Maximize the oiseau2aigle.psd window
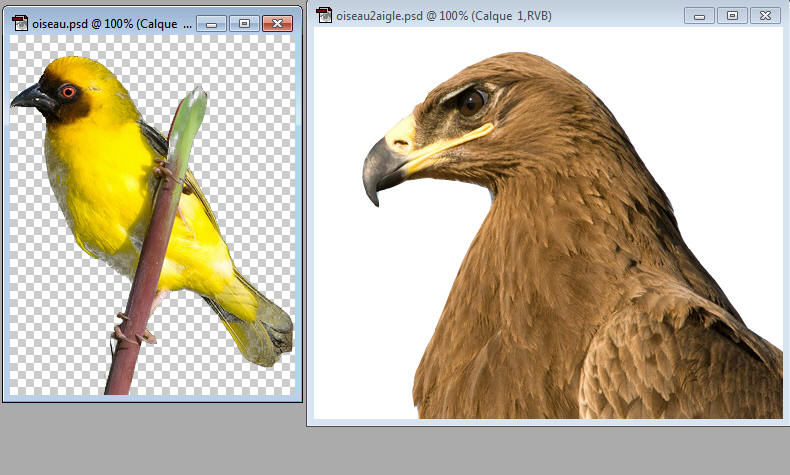This screenshot has height=475, width=790. (733, 16)
